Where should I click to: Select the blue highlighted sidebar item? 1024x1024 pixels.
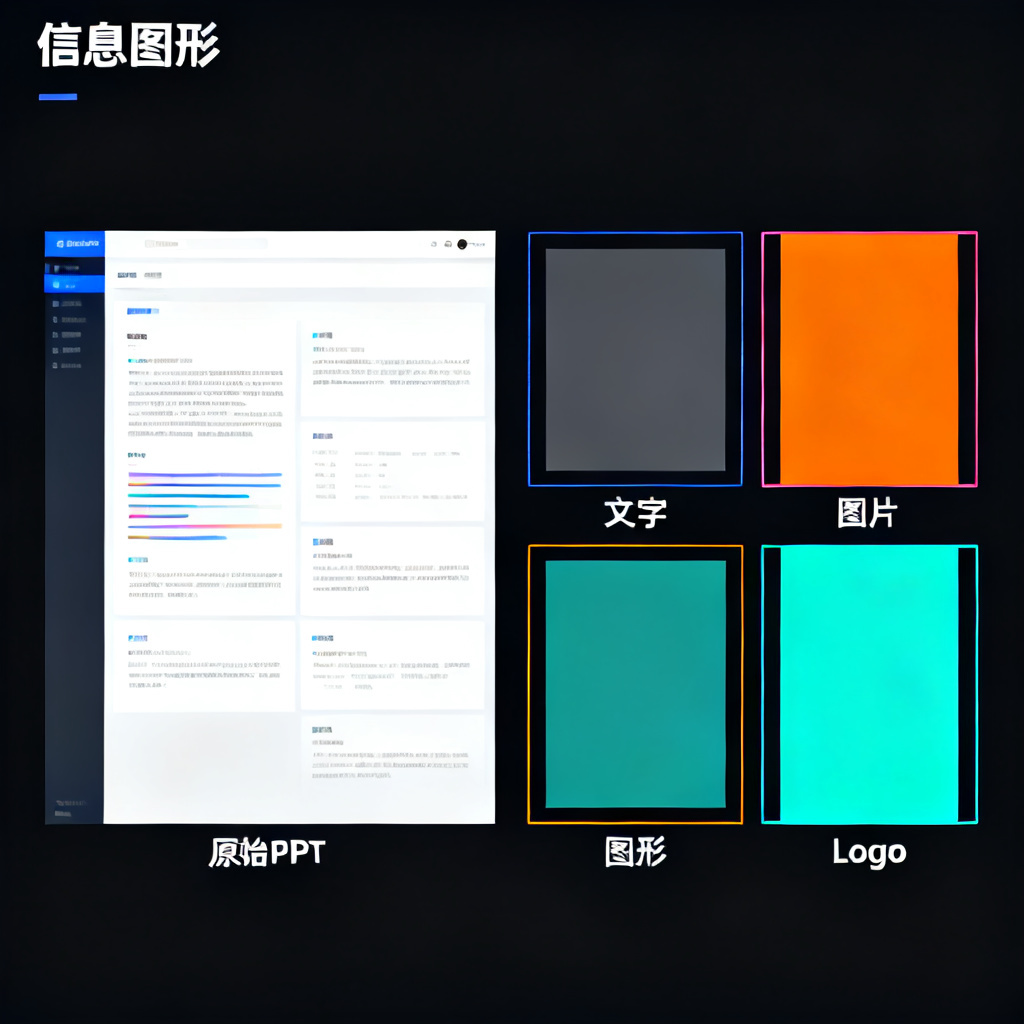coord(74,284)
